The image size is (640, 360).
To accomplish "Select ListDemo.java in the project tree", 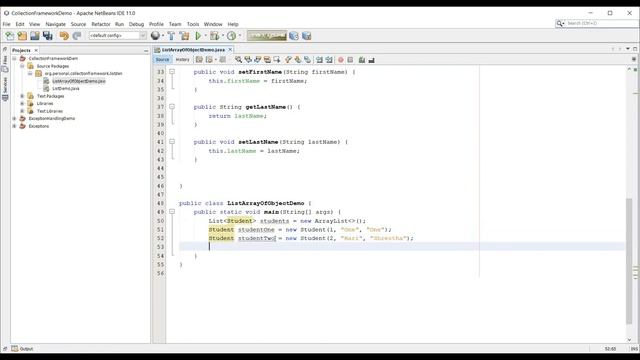I will [65, 89].
